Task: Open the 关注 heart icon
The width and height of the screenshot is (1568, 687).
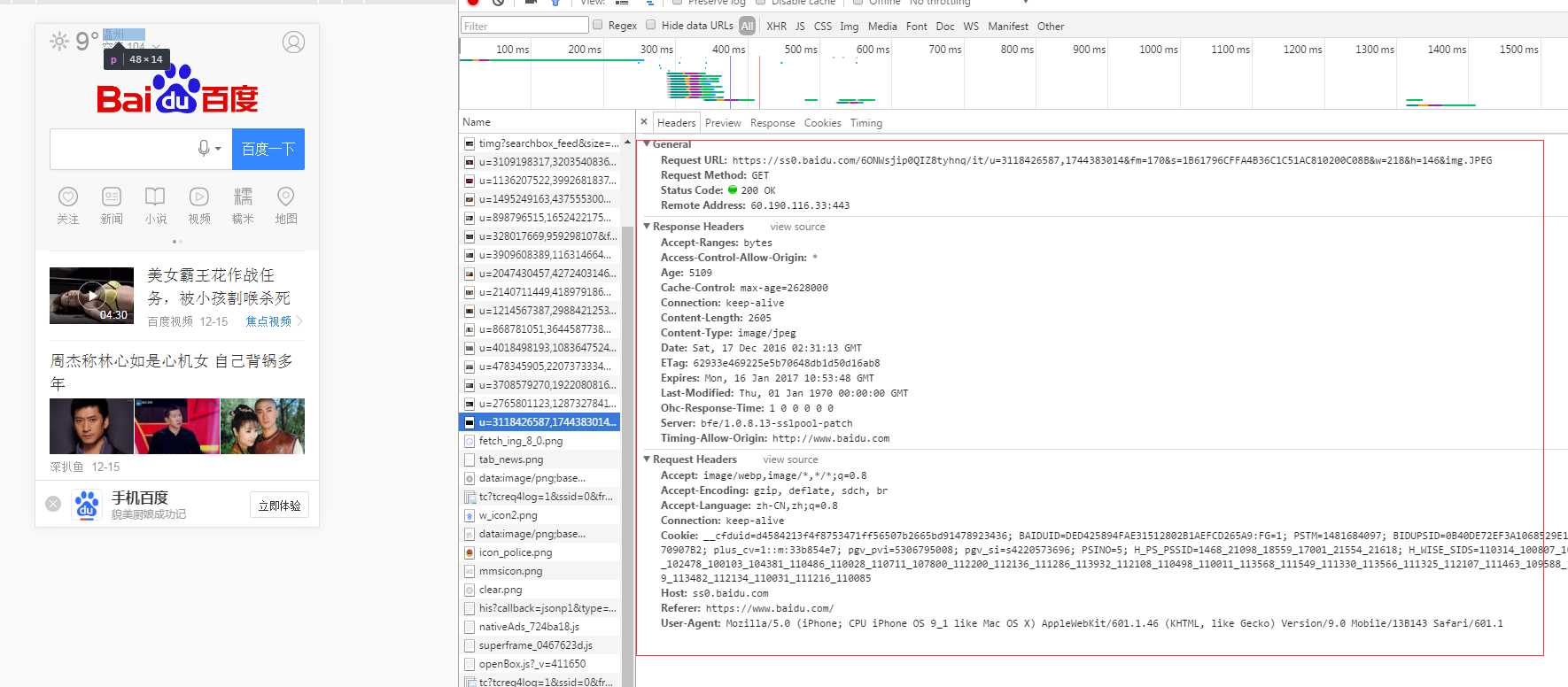Action: 68,197
